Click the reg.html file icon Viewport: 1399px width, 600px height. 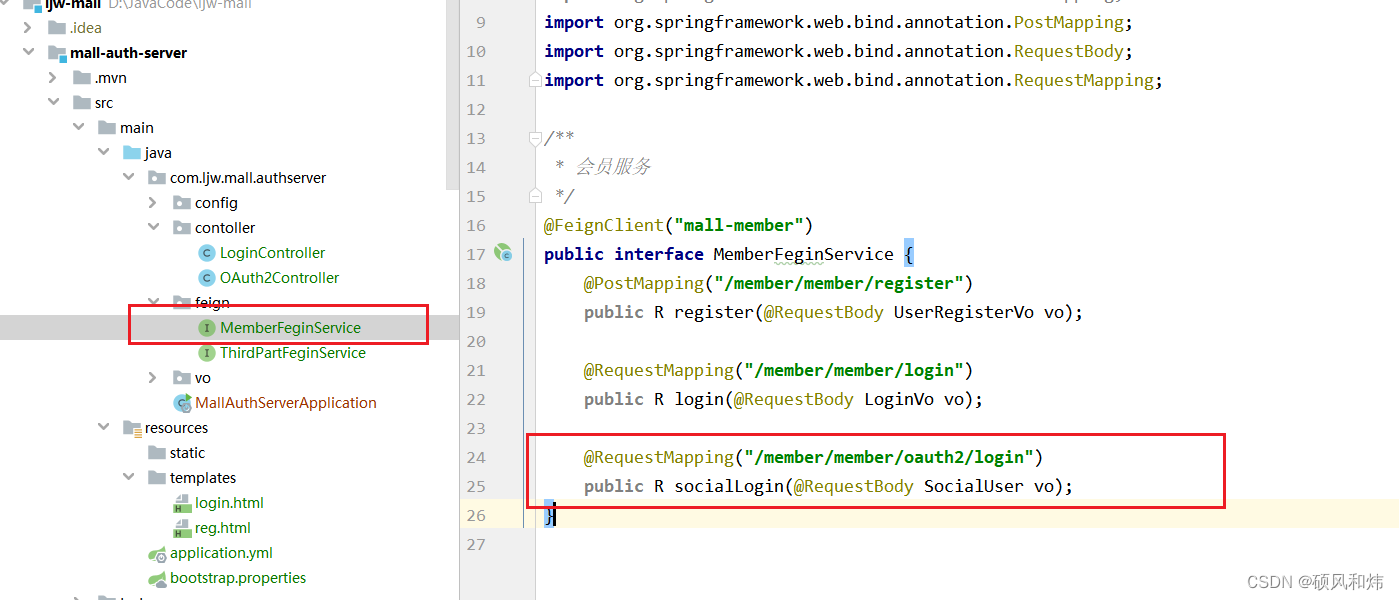(x=182, y=528)
